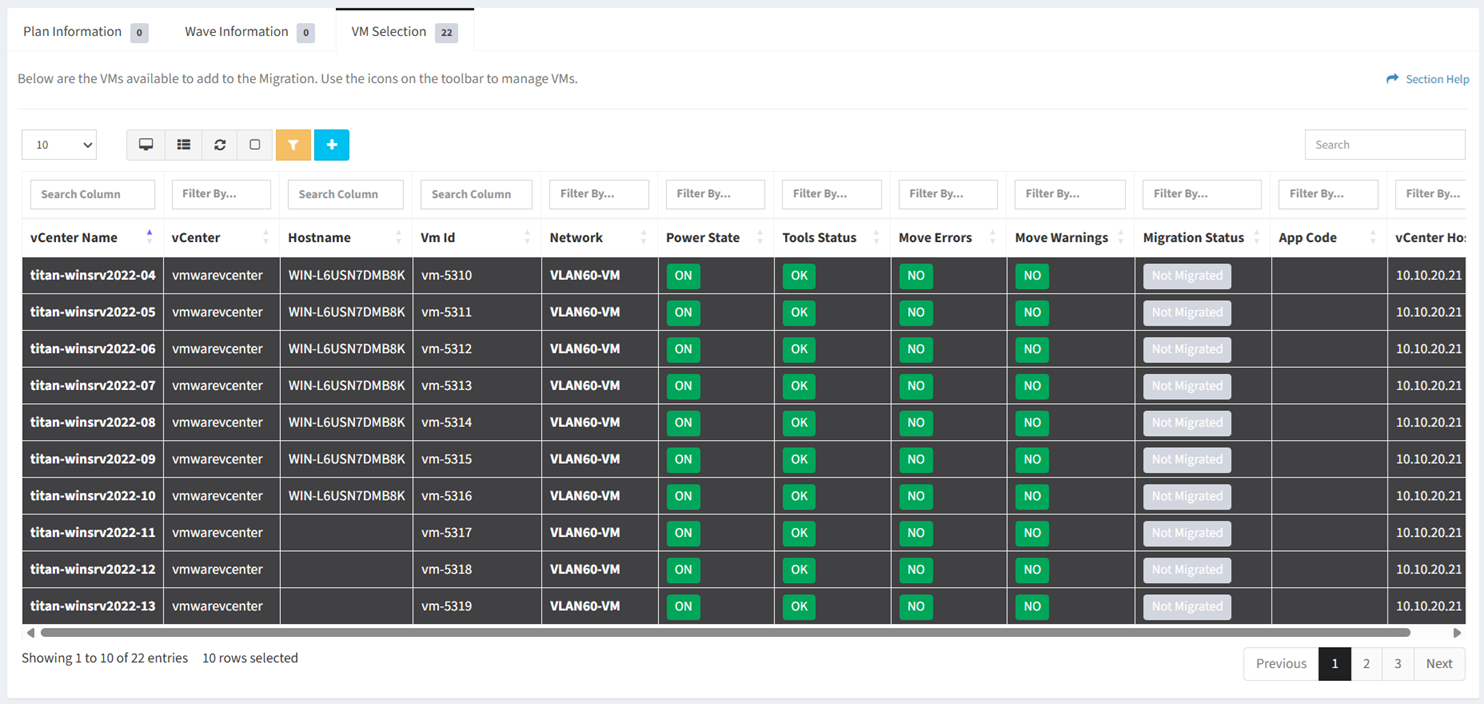1484x704 pixels.
Task: Open vCenter column Filter By field
Action: pyautogui.click(x=221, y=194)
